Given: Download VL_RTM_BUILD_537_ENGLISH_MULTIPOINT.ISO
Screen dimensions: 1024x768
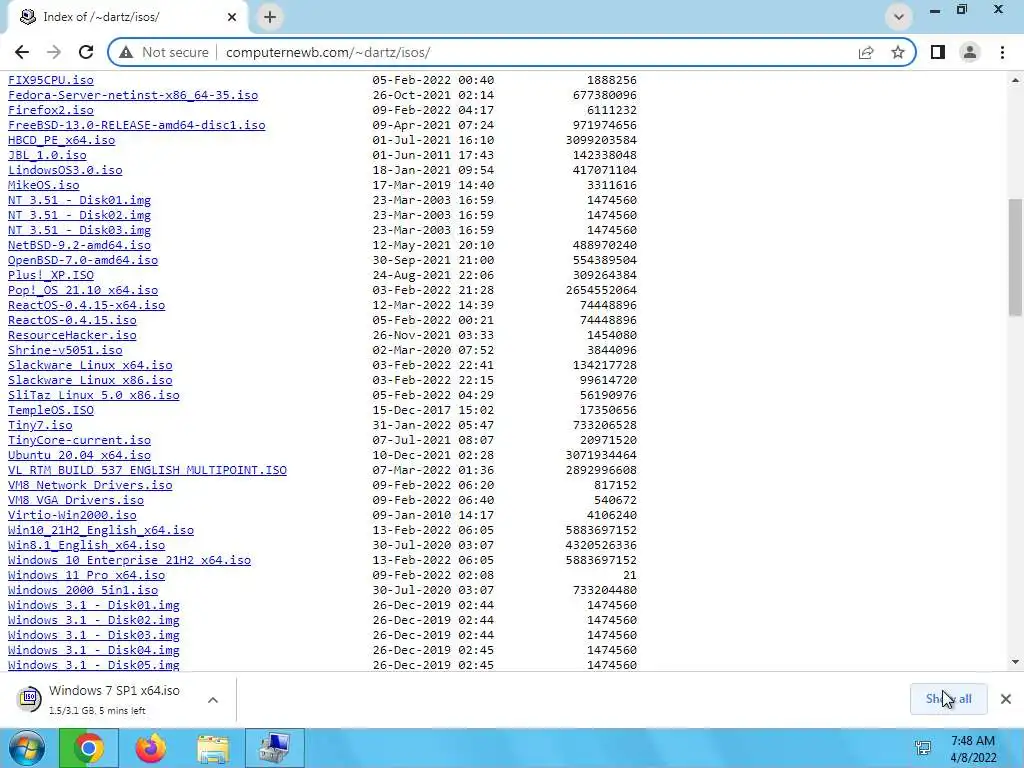Looking at the screenshot, I should click(x=147, y=471).
